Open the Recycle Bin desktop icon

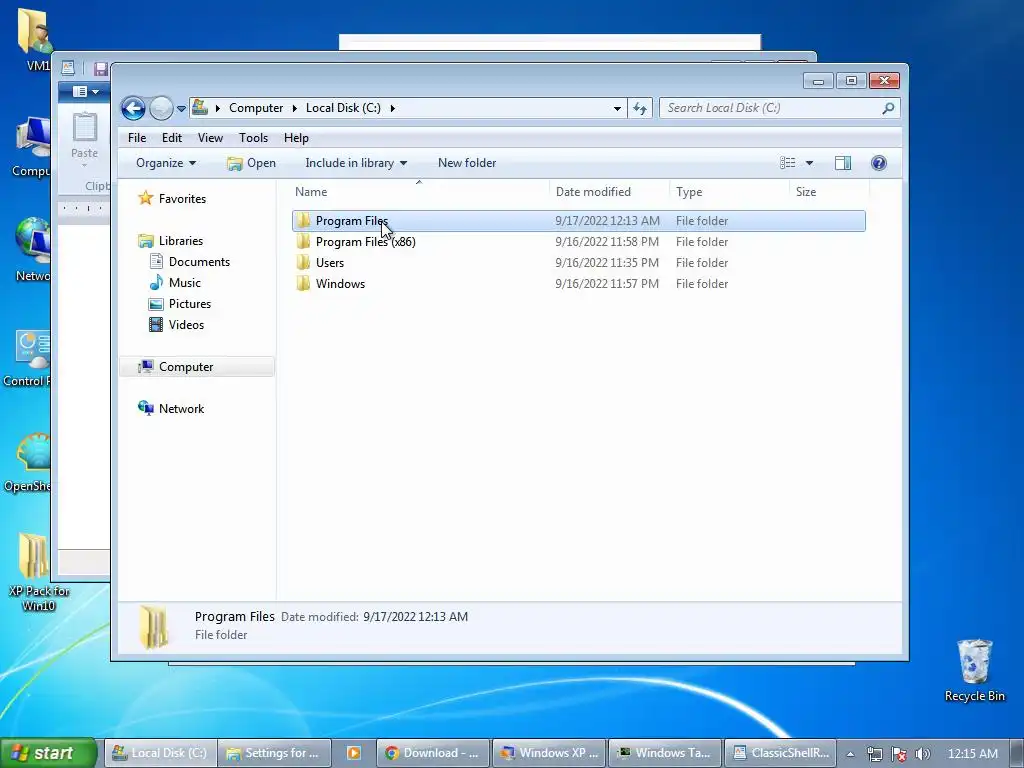(974, 670)
